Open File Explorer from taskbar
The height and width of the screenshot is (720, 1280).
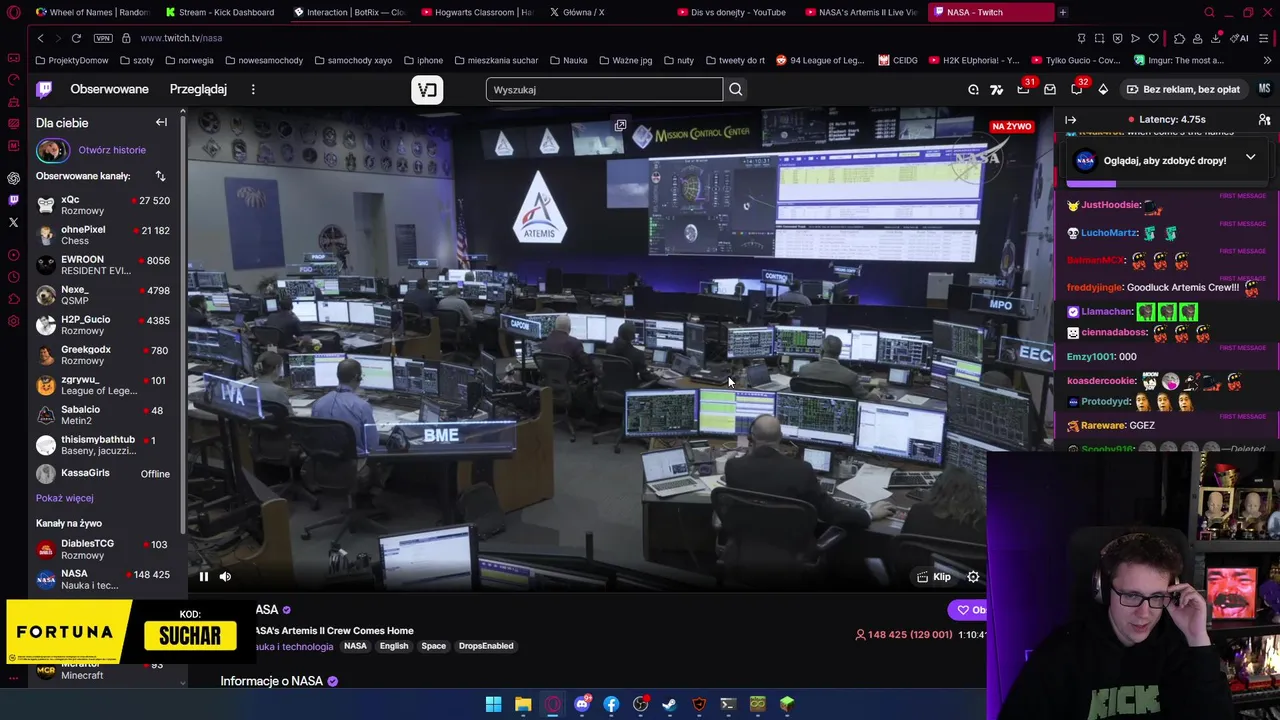tap(523, 704)
